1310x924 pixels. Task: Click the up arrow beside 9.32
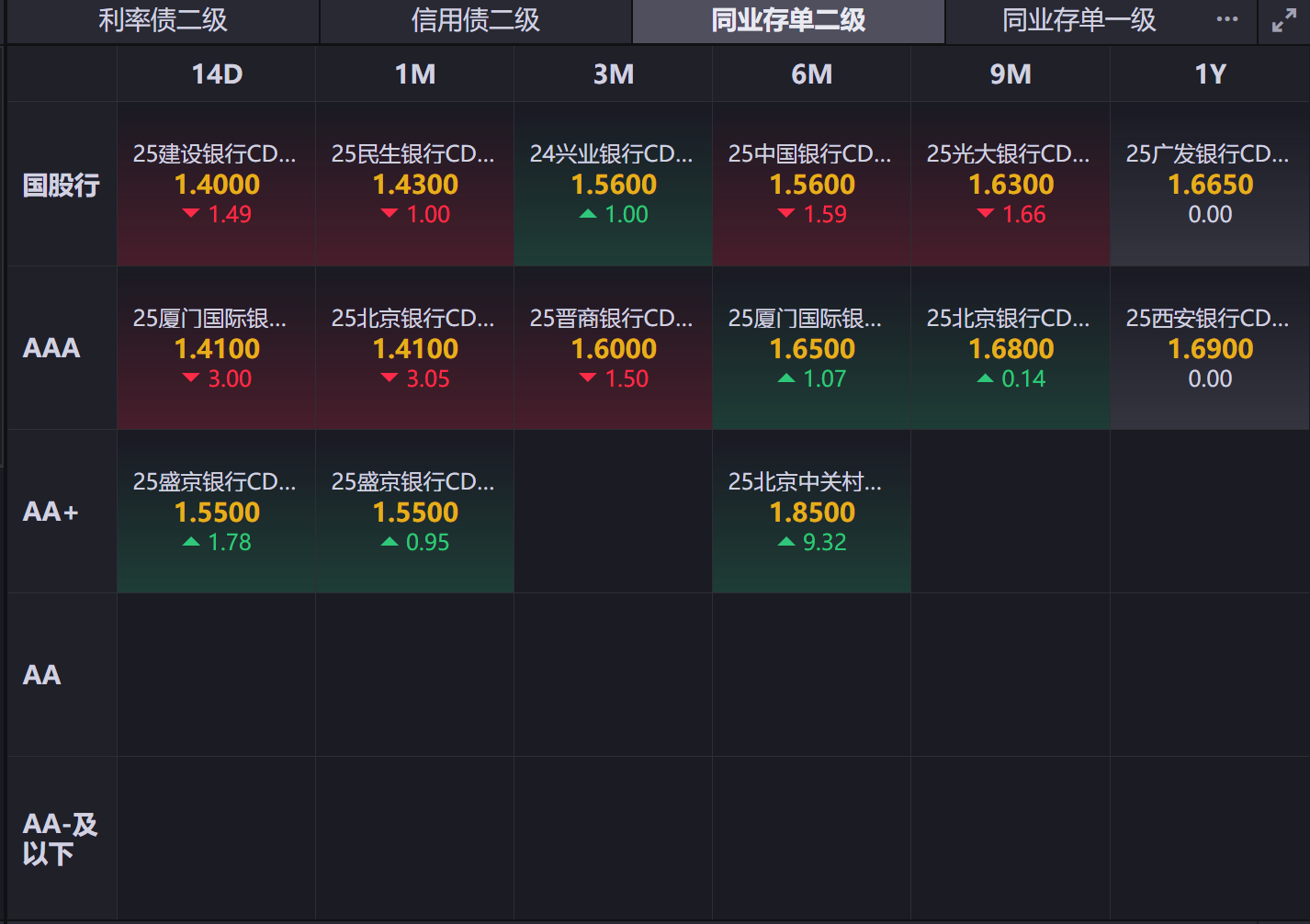tap(786, 541)
